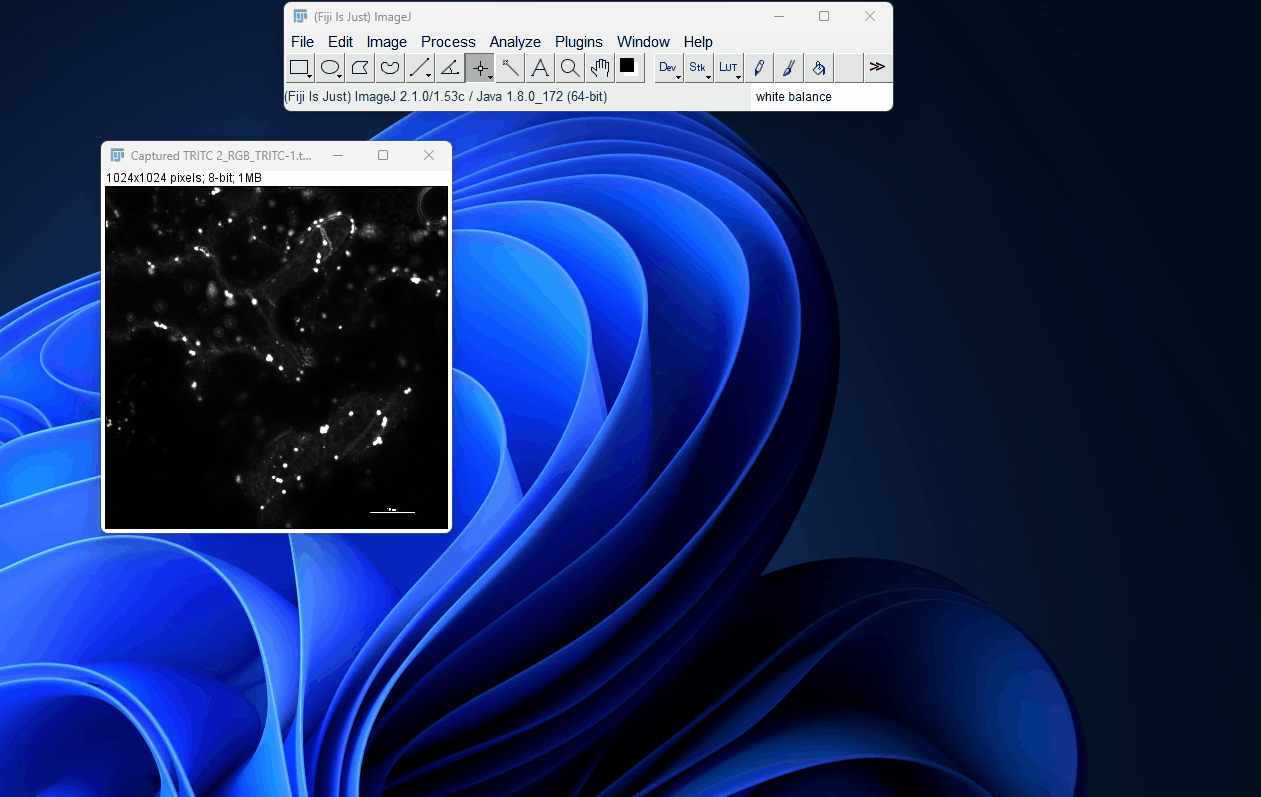Select the Hand scrolling tool

pyautogui.click(x=600, y=68)
